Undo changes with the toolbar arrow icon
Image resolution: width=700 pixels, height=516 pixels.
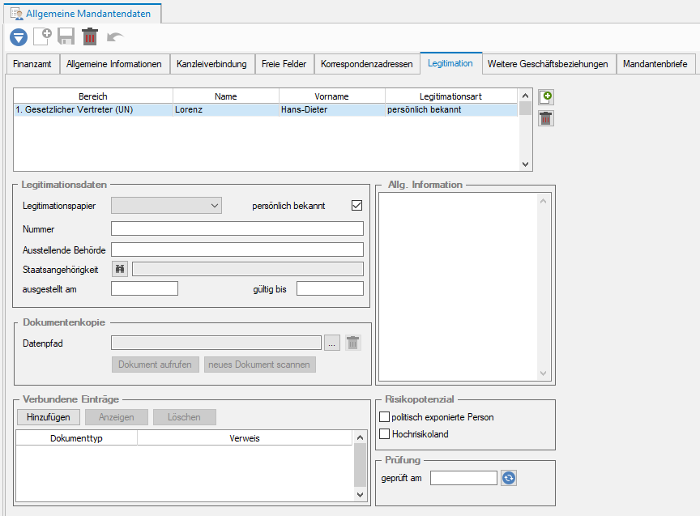click(x=115, y=37)
